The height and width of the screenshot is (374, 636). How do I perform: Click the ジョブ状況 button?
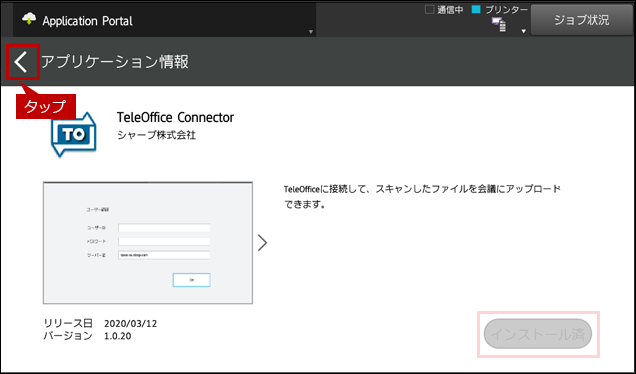(582, 20)
